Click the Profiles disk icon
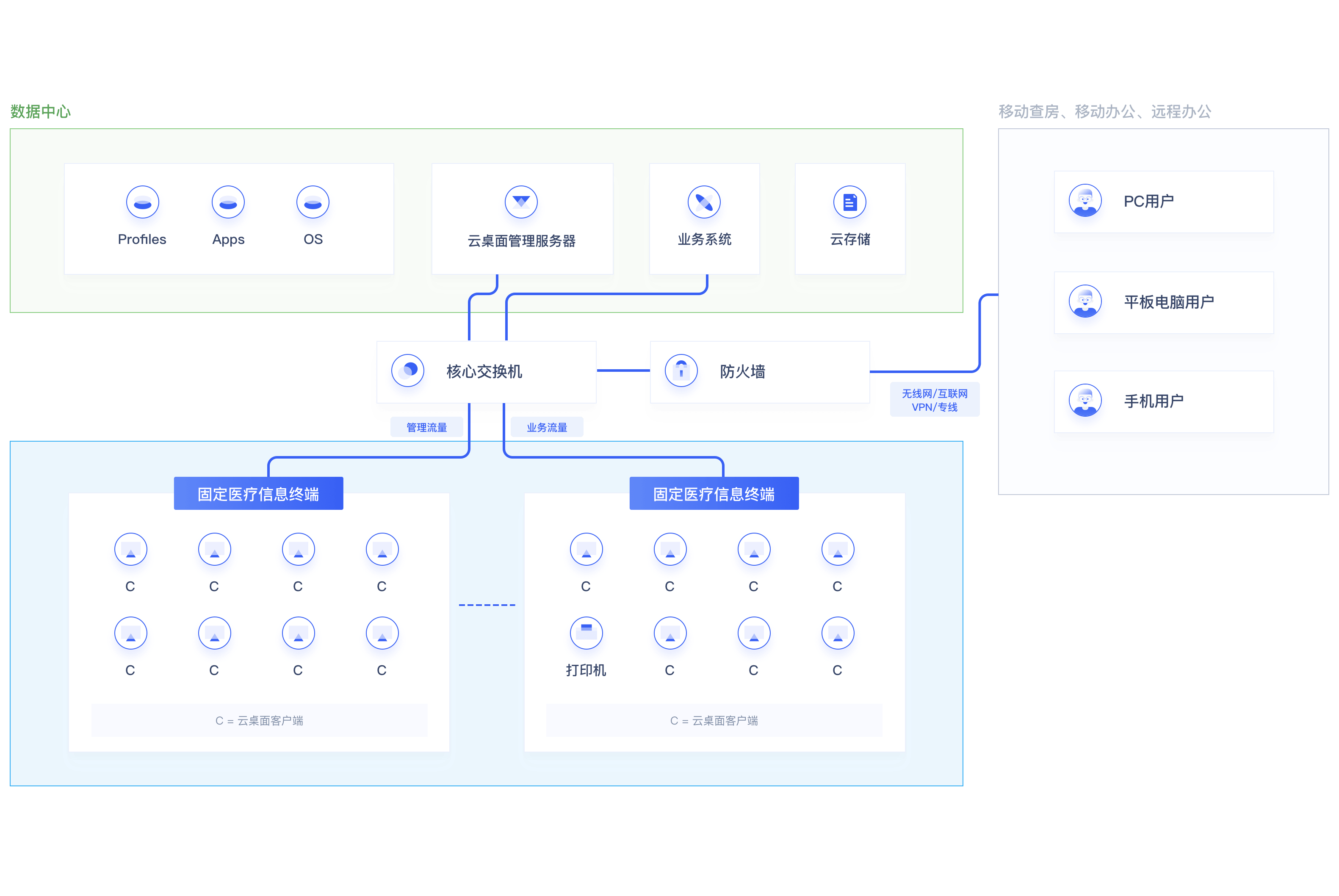 pyautogui.click(x=142, y=202)
